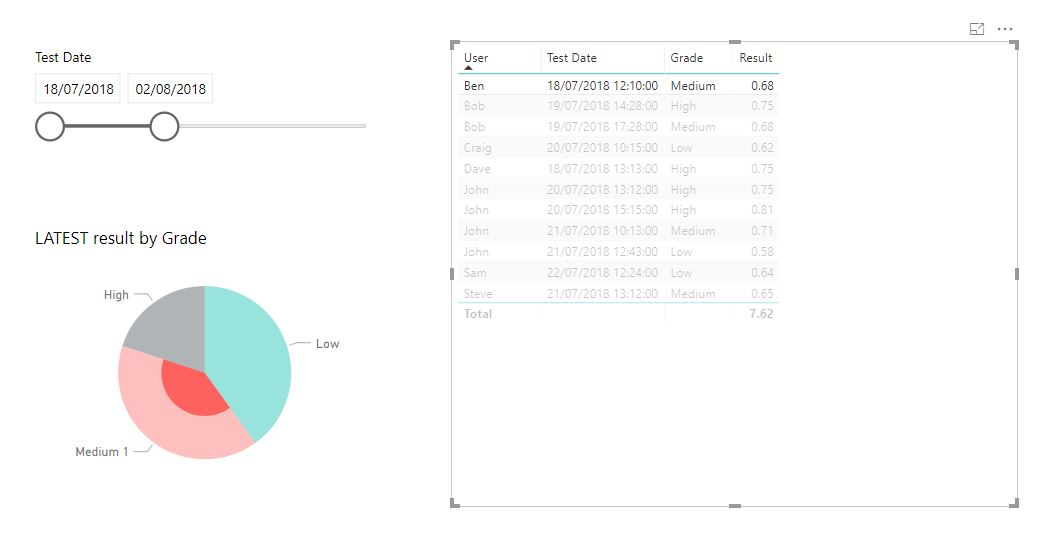Sort table by Result column header

(756, 58)
